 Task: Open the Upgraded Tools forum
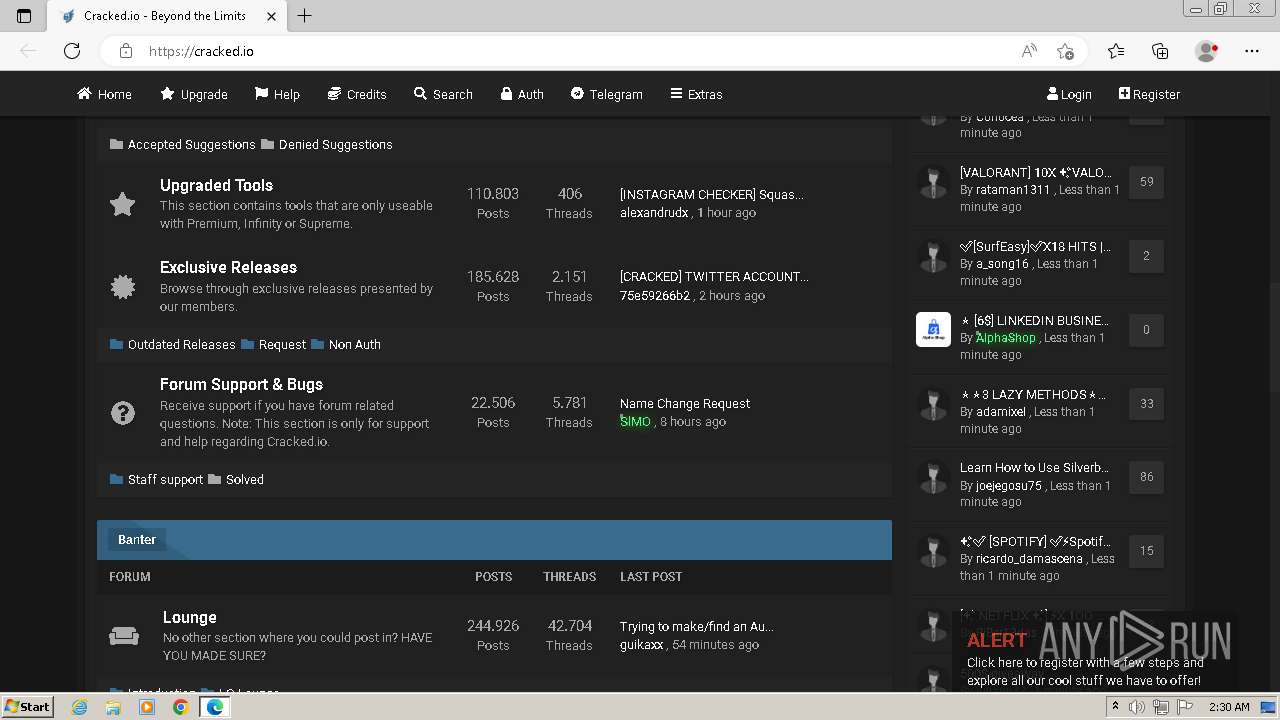[x=216, y=185]
